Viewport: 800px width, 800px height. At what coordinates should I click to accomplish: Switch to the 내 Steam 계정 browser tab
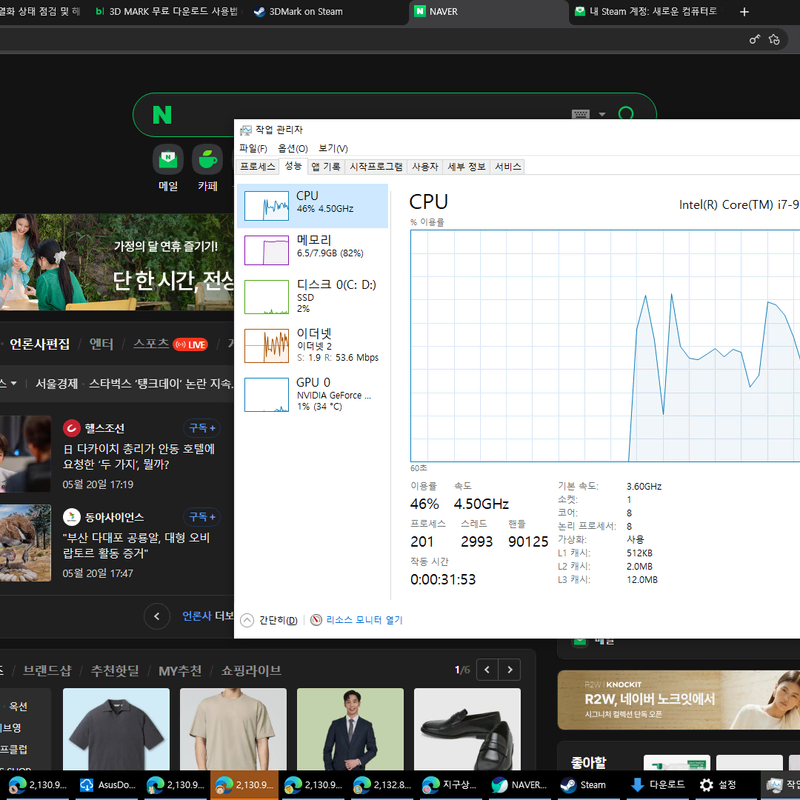pyautogui.click(x=648, y=12)
